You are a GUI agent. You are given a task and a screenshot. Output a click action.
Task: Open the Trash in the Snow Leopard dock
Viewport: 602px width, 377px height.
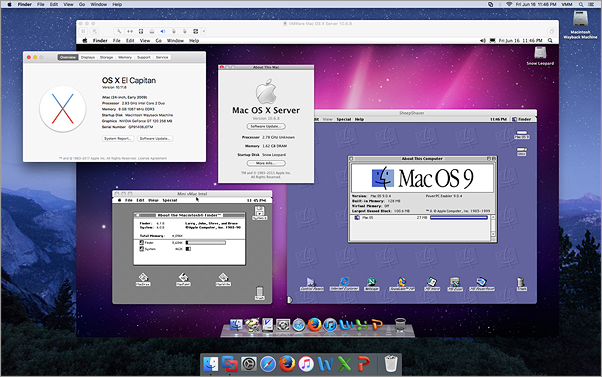click(400, 325)
